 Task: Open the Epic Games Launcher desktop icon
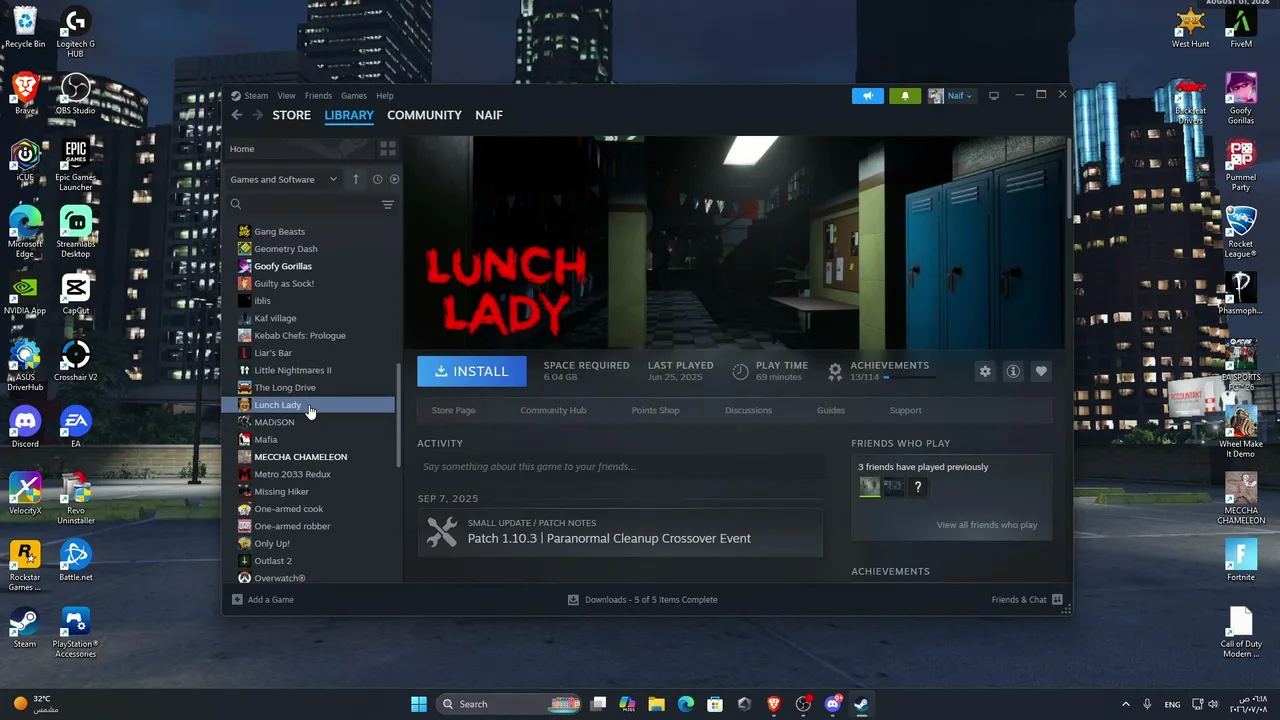[75, 165]
